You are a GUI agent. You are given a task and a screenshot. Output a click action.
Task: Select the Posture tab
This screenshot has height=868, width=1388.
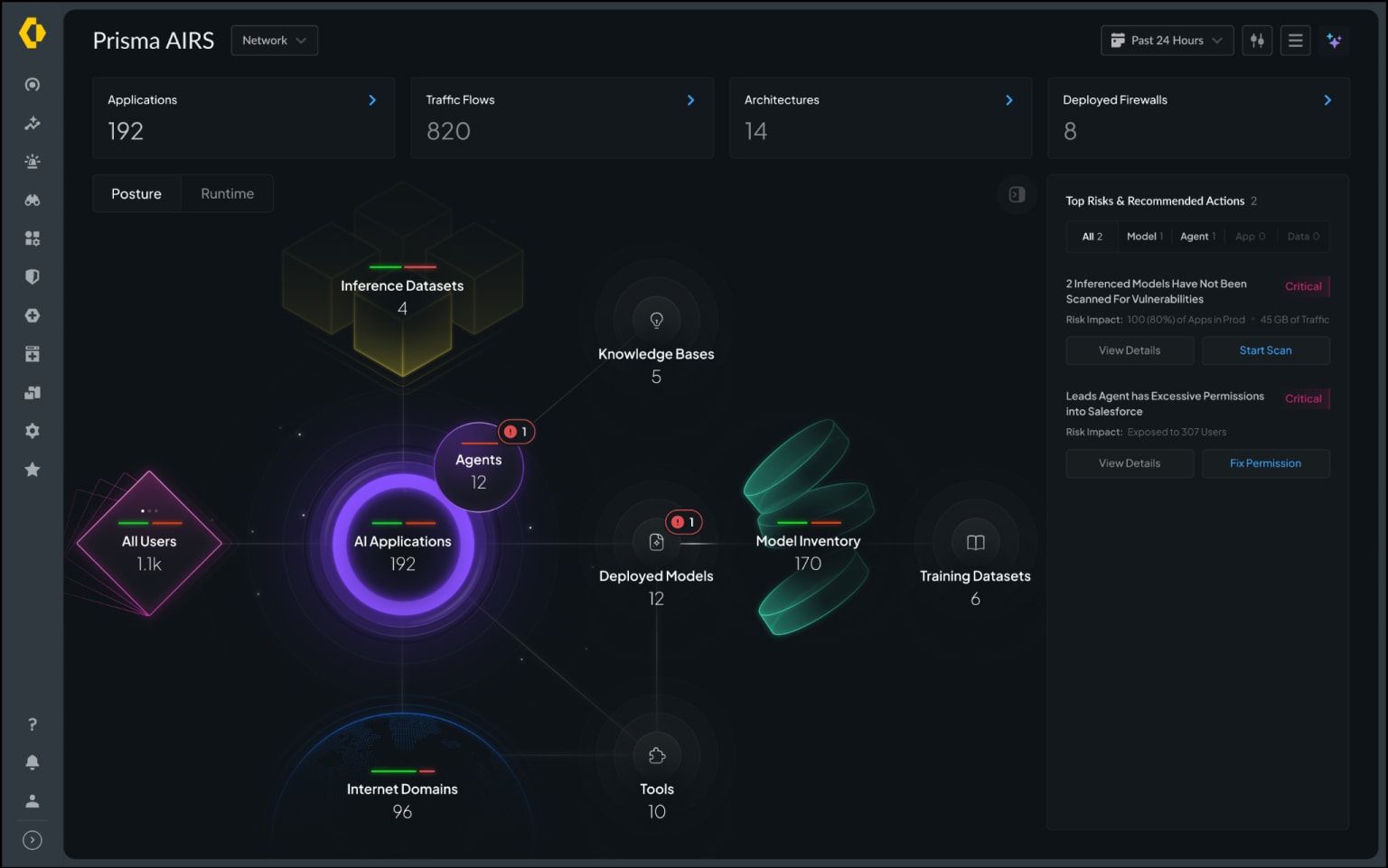(136, 194)
